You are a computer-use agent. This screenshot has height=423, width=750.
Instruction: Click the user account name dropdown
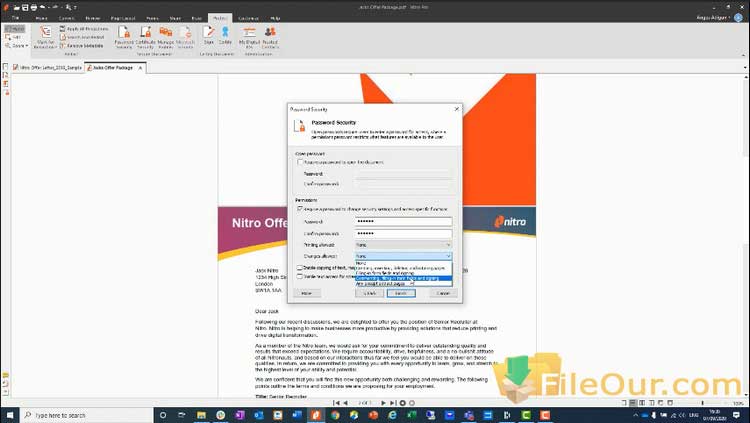[x=713, y=18]
